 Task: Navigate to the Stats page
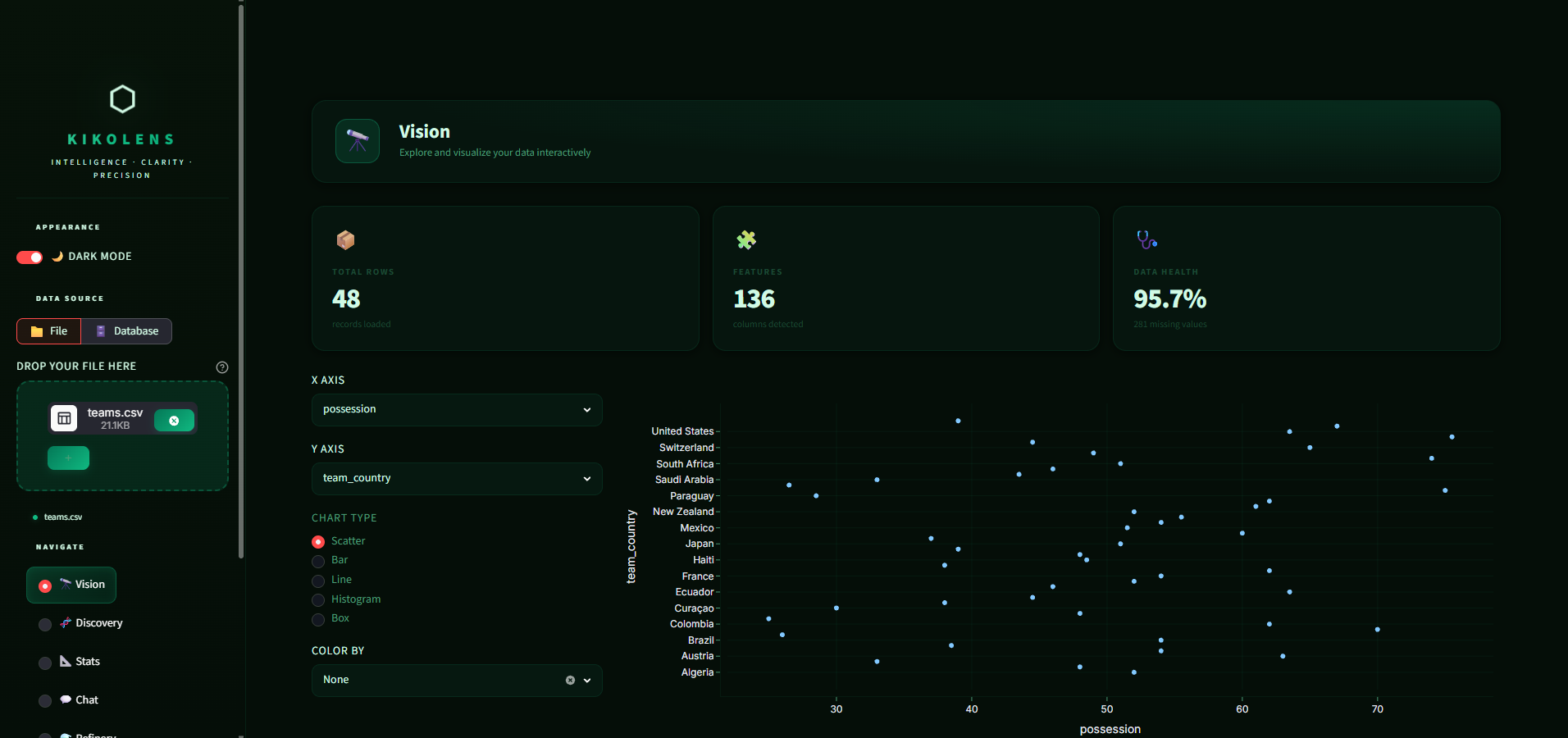click(x=69, y=663)
